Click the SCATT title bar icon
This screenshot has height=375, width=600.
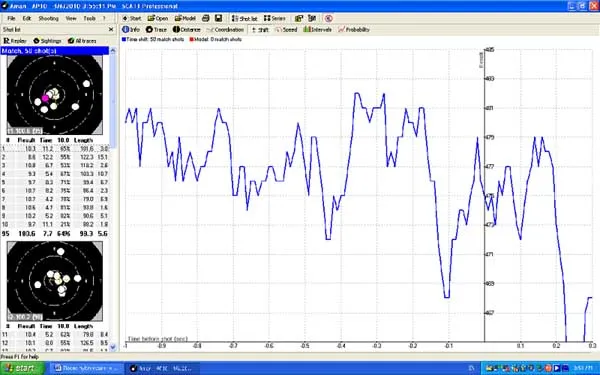click(x=4, y=6)
